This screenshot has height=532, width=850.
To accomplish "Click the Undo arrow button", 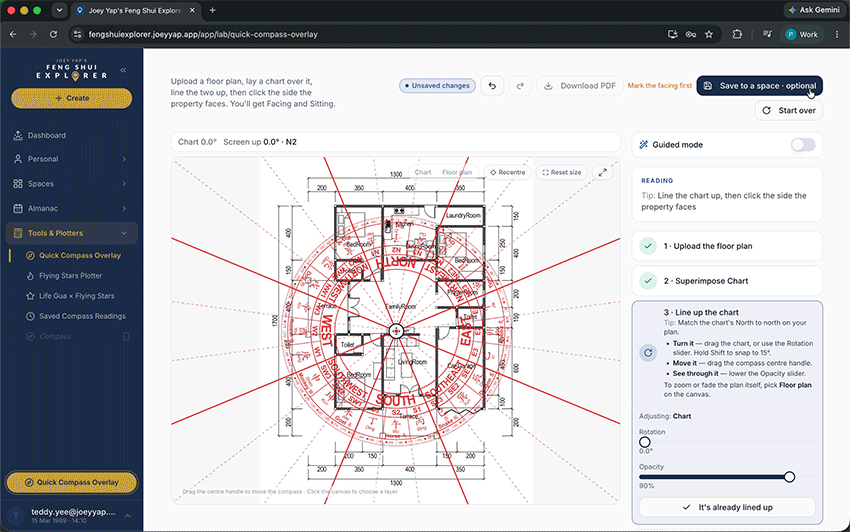I will 492,86.
